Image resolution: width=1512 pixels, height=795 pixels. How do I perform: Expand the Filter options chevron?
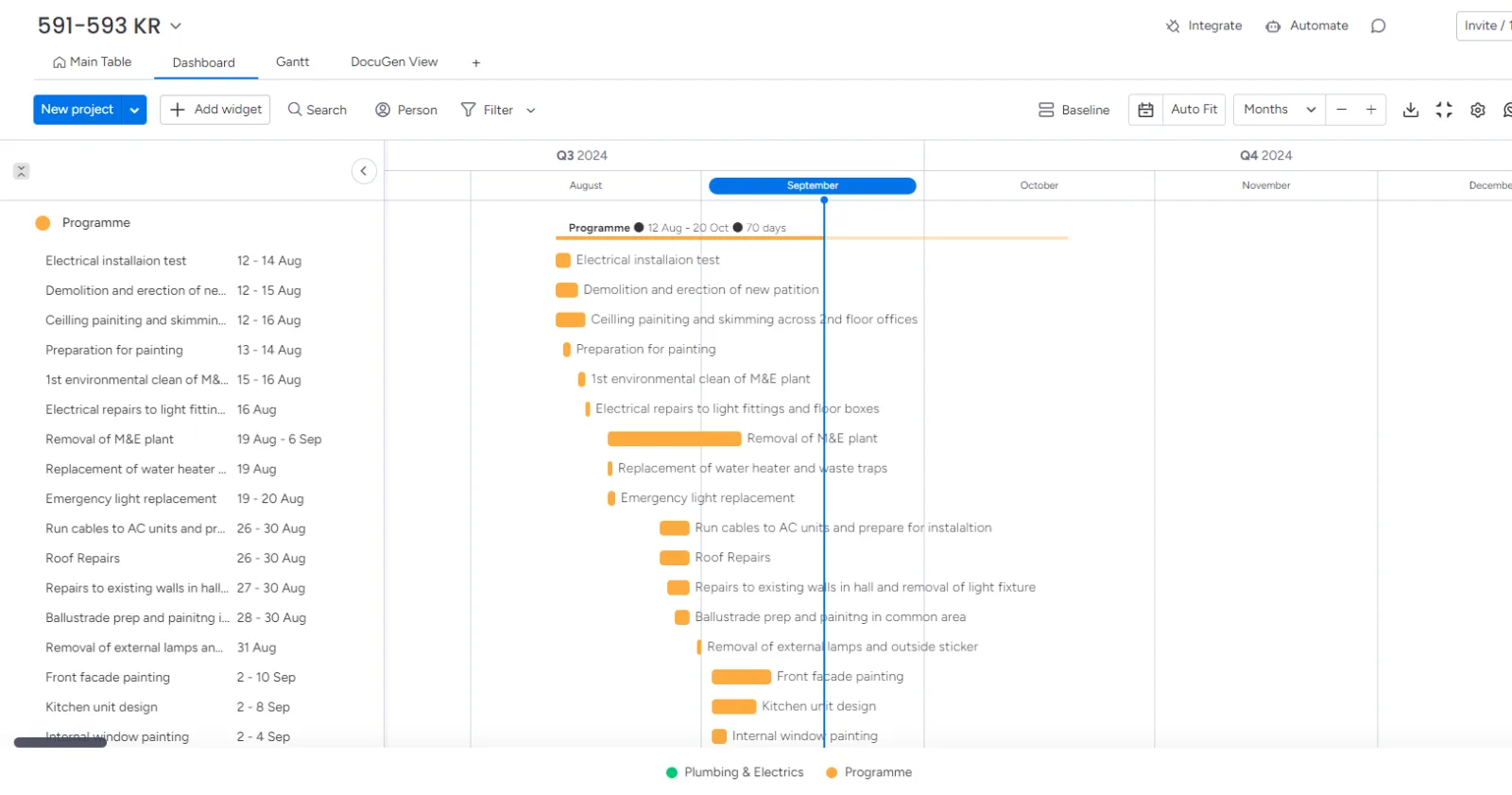[x=531, y=111]
